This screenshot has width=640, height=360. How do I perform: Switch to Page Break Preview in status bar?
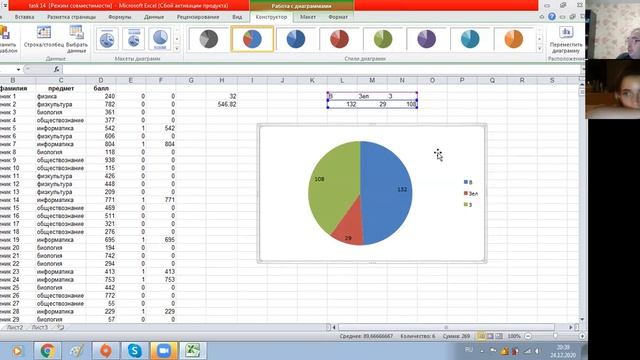tap(499, 336)
